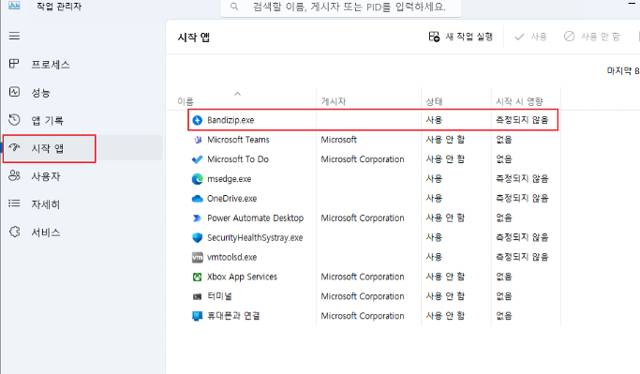This screenshot has height=374, width=640.
Task: Click the 터미널 terminal icon
Action: 197,297
